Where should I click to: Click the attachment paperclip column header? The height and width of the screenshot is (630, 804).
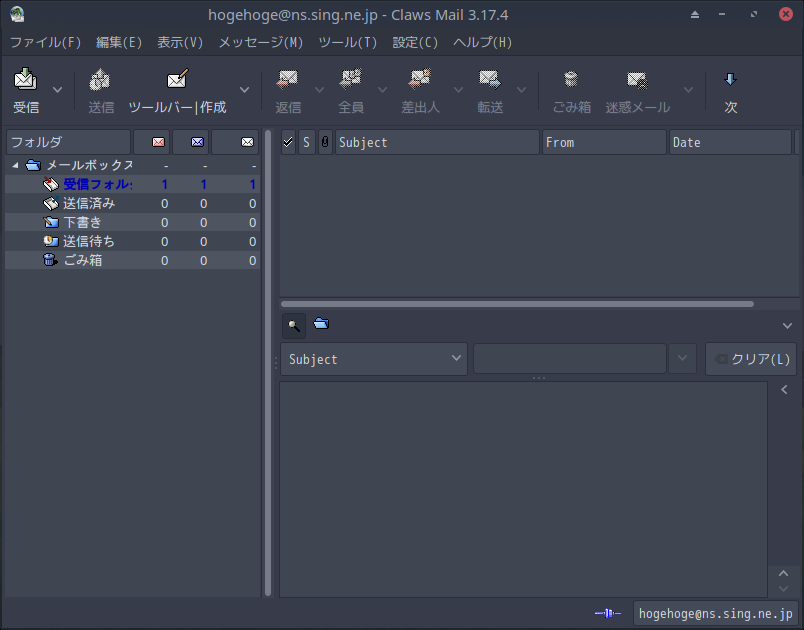point(325,142)
